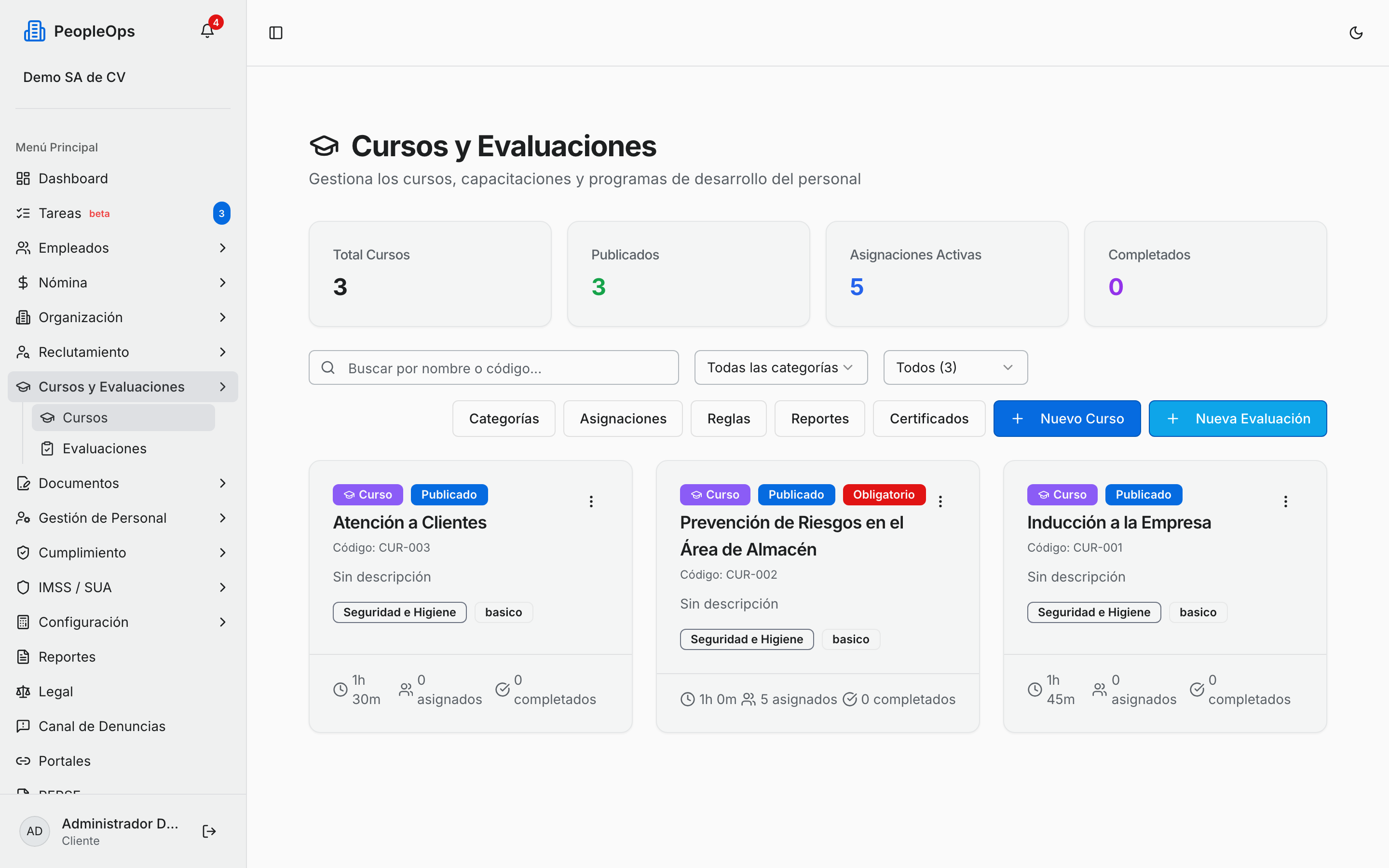Screen dimensions: 1389x868
Task: Open the Todas las categorías dropdown
Action: pos(781,367)
